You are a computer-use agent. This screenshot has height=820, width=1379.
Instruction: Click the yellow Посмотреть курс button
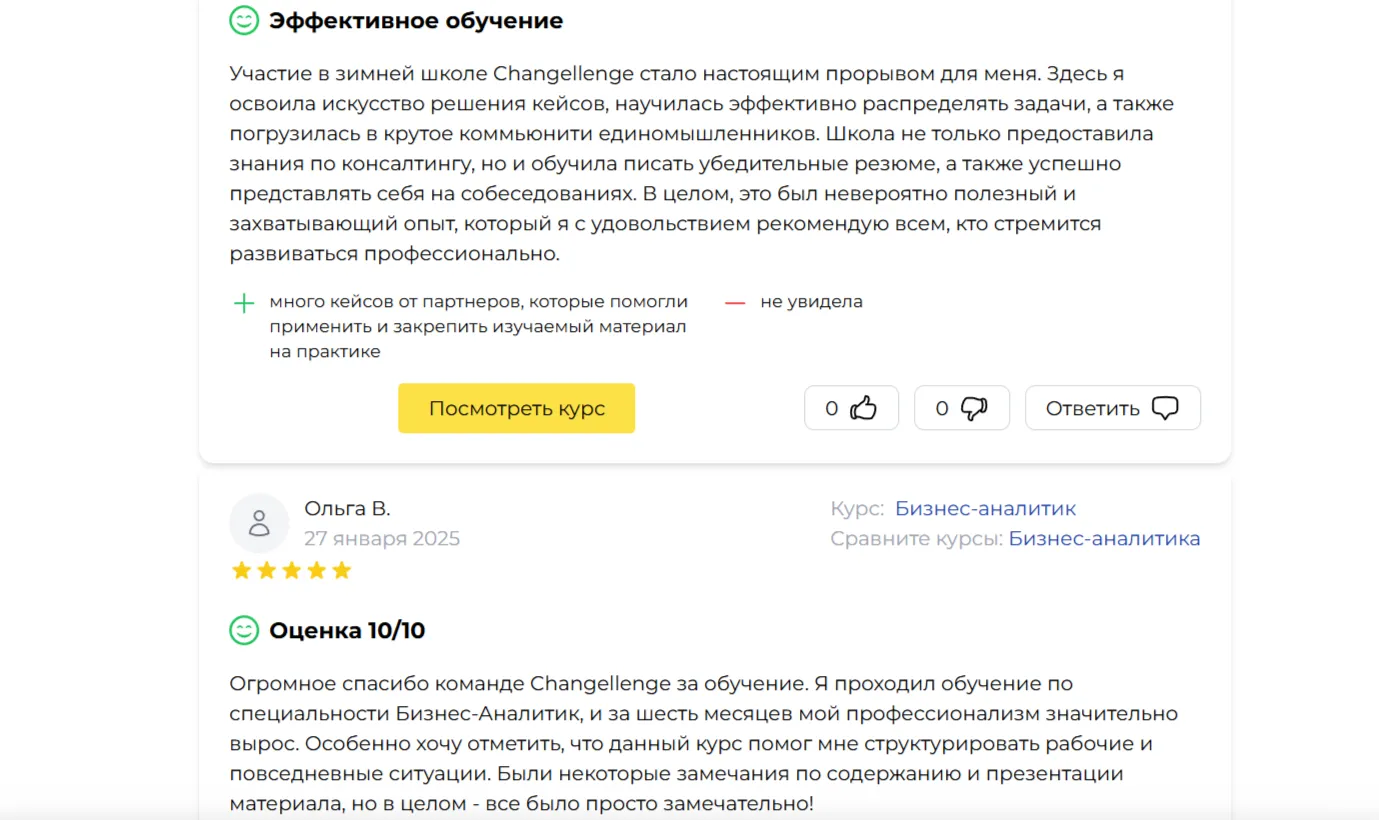click(x=516, y=408)
